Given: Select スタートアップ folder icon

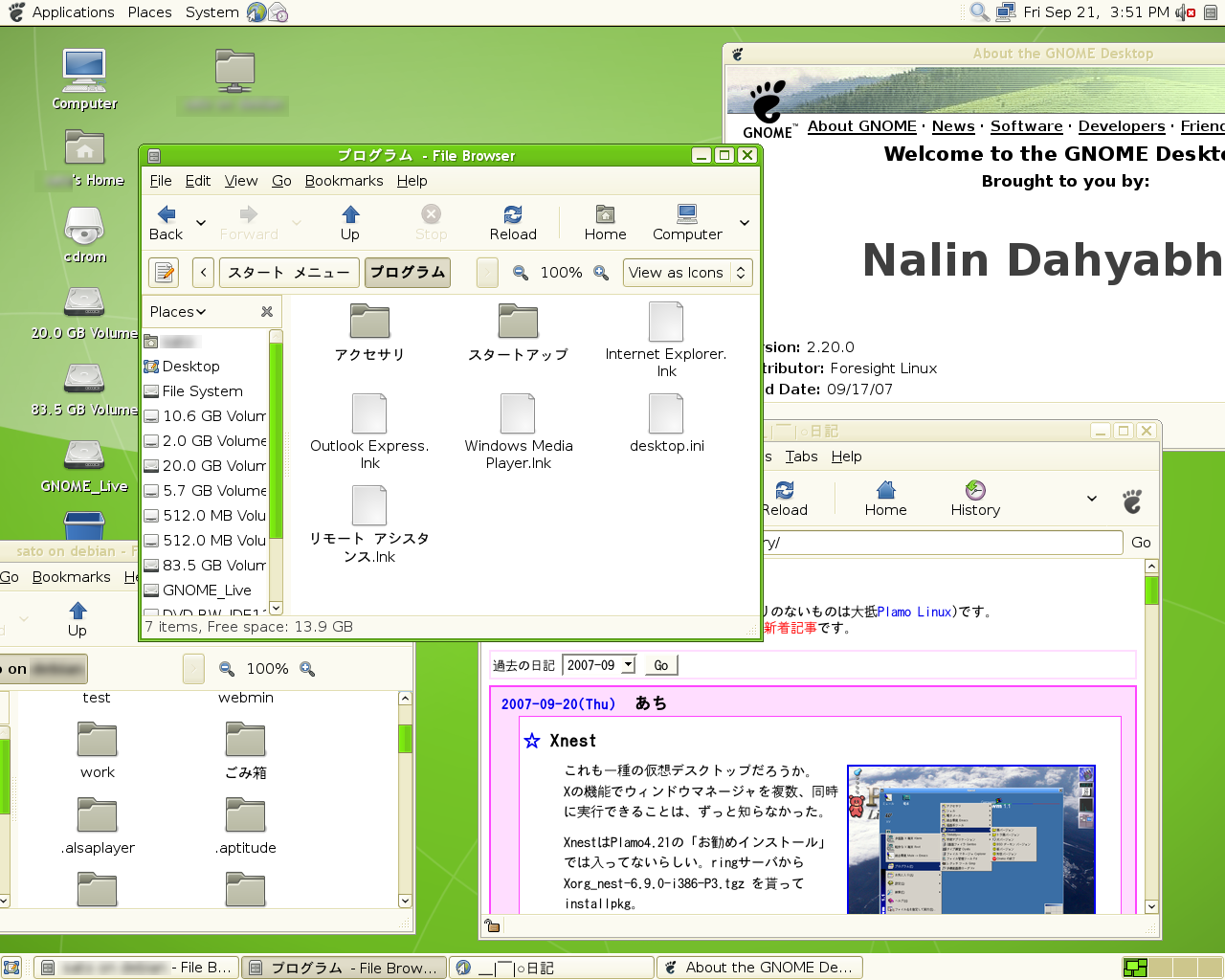Looking at the screenshot, I should click(518, 322).
